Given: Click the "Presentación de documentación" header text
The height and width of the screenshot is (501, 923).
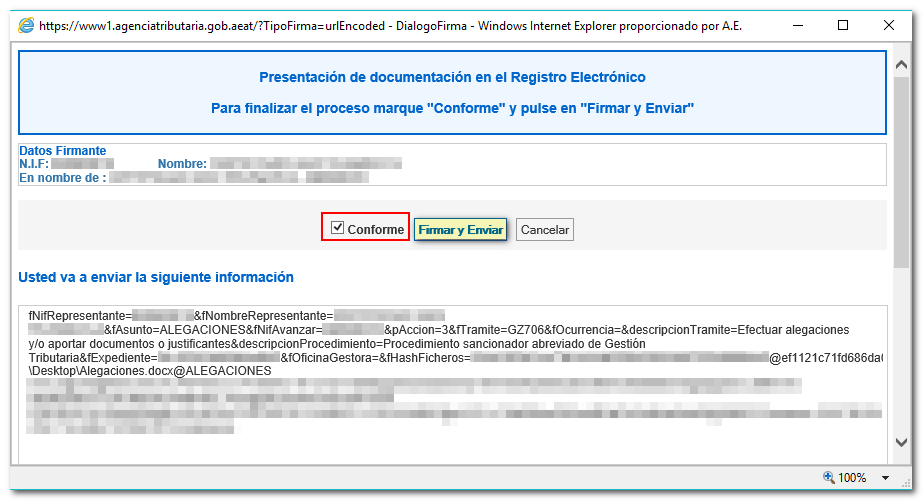Looking at the screenshot, I should (452, 77).
